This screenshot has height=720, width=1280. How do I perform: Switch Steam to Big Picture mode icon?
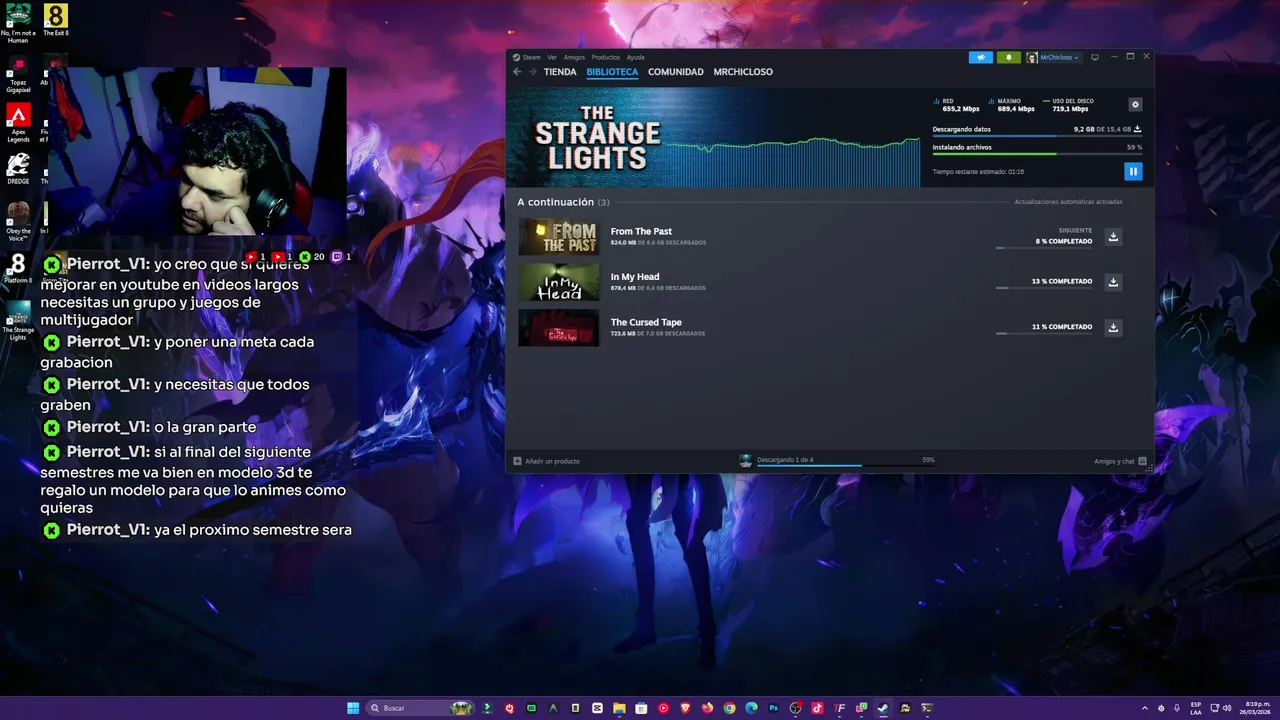coord(1094,57)
